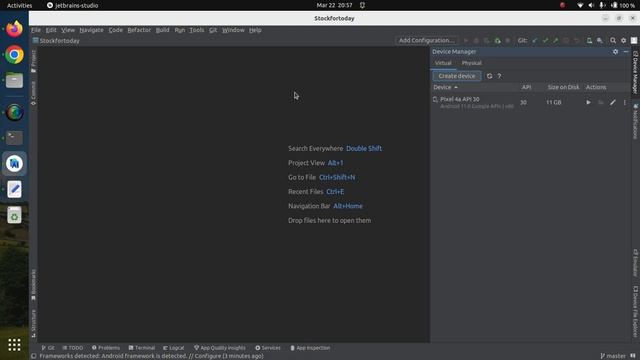Open more actions for Pixel 4a API 30
Viewport: 640px width, 360px height.
click(x=624, y=102)
